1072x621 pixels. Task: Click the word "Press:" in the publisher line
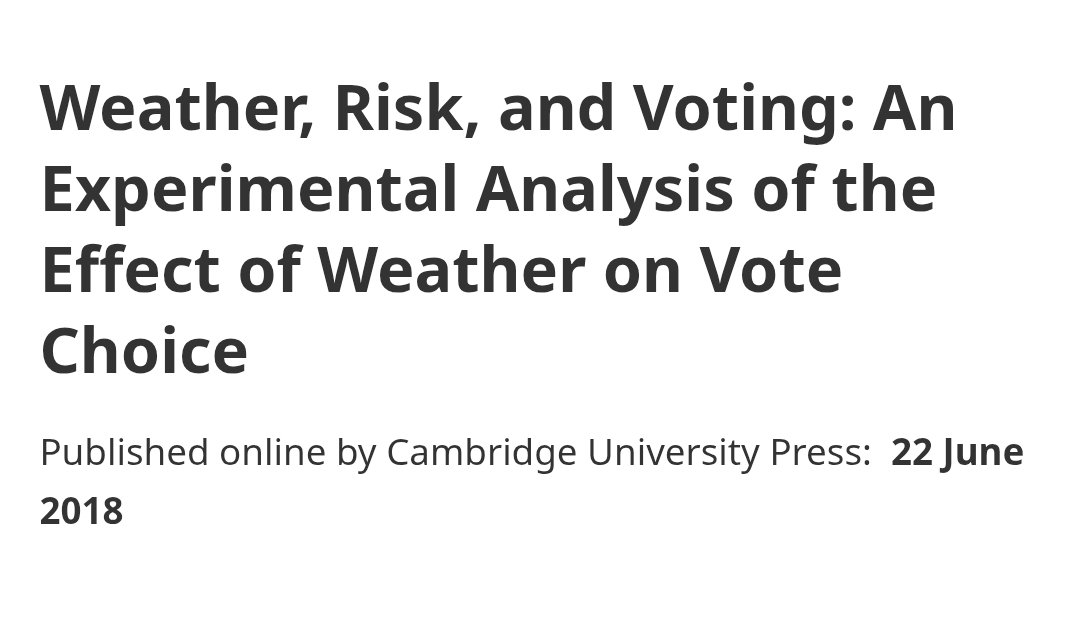(820, 452)
